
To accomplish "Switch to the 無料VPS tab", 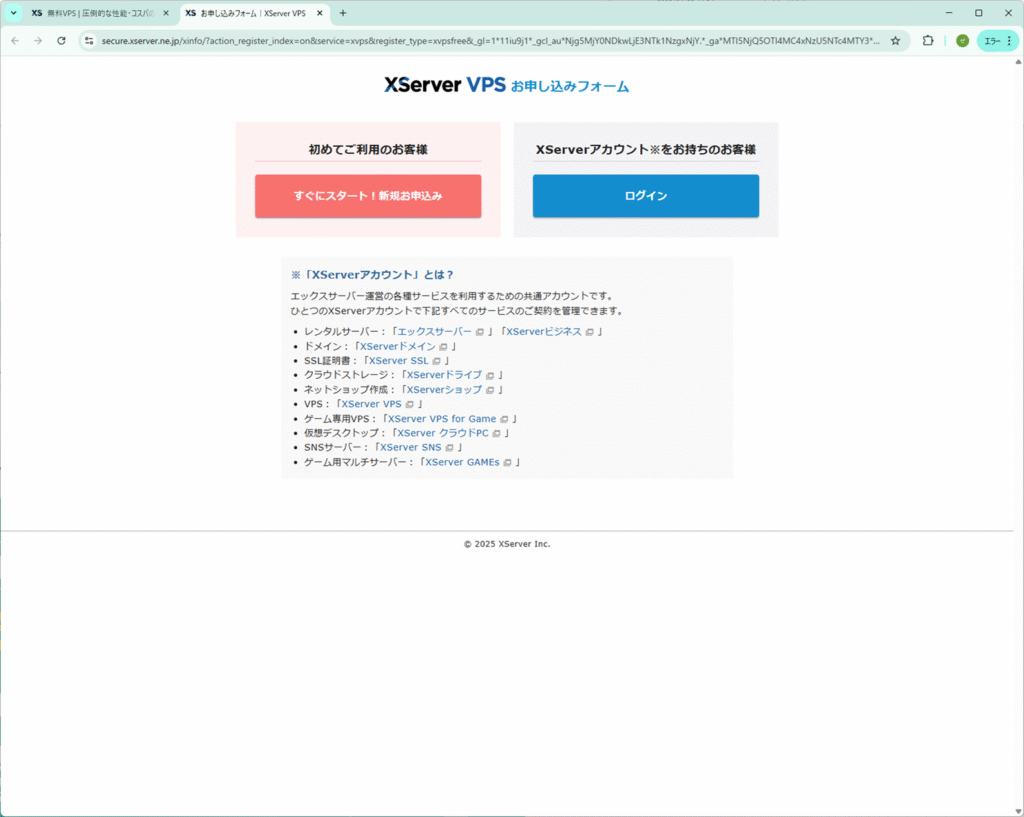I will [95, 13].
